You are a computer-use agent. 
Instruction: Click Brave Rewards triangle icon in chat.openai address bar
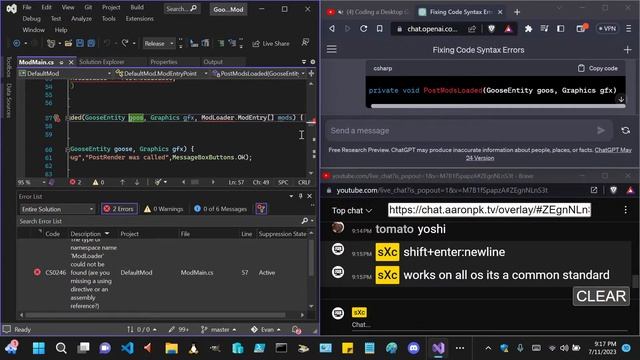[508, 29]
